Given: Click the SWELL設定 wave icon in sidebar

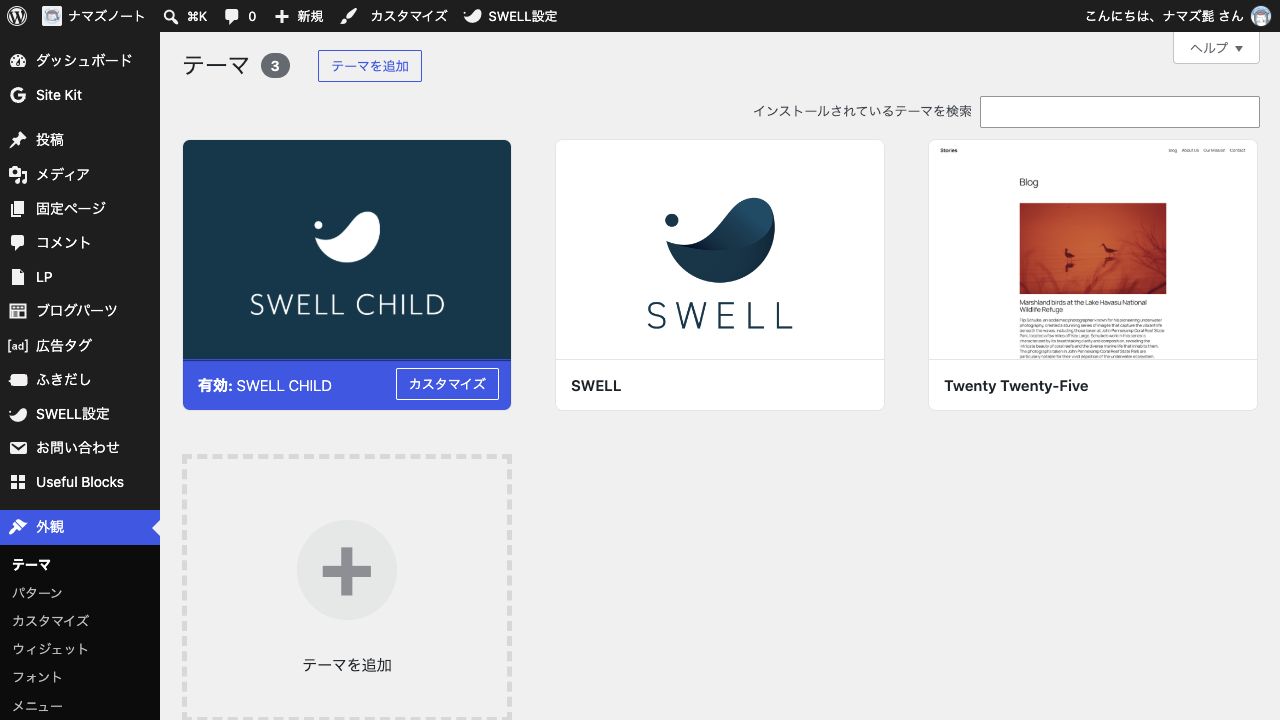Looking at the screenshot, I should pyautogui.click(x=18, y=414).
